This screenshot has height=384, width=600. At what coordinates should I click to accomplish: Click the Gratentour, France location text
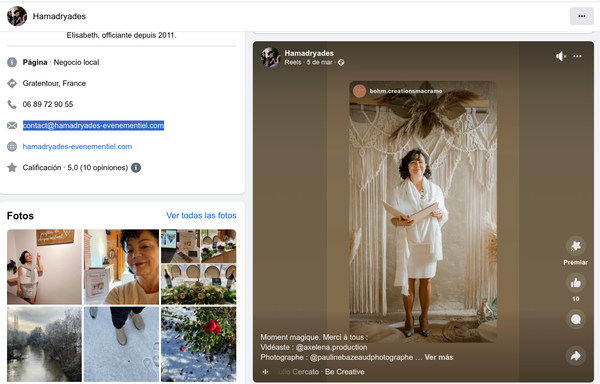(54, 83)
